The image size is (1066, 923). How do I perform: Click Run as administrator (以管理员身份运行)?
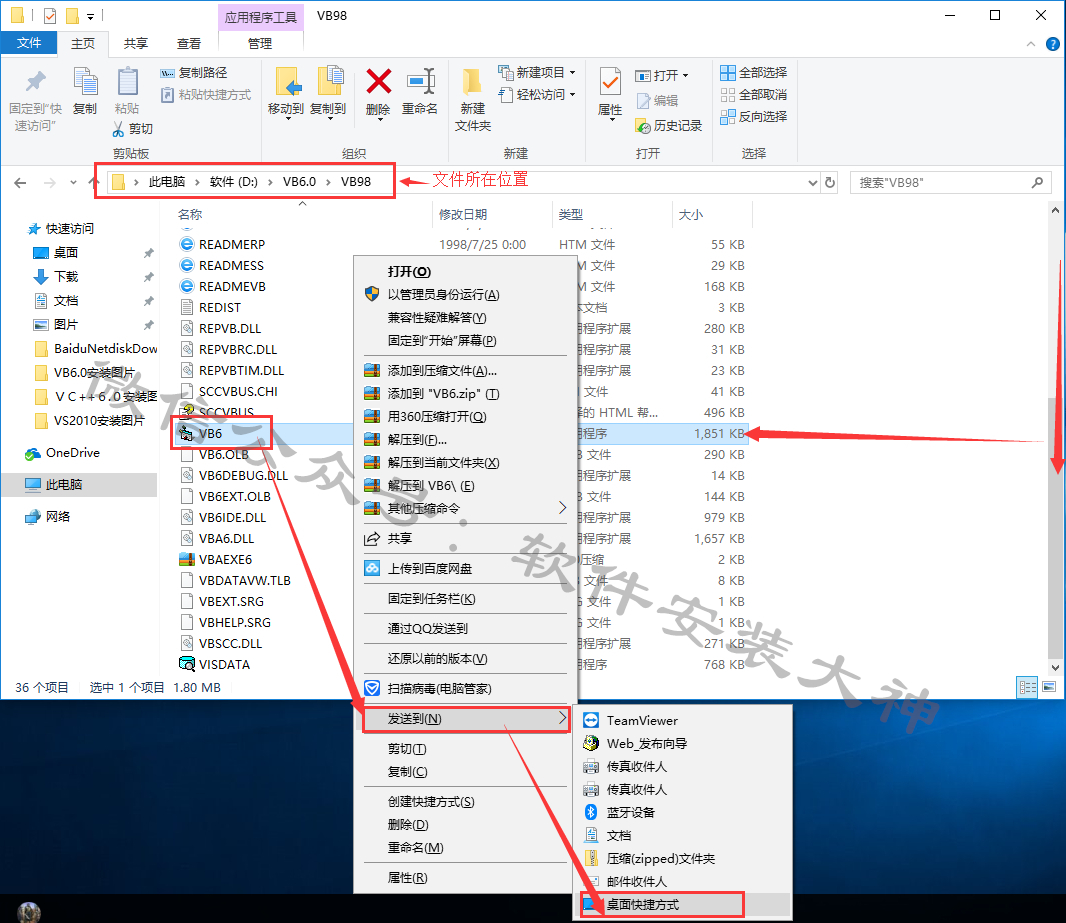click(x=465, y=294)
